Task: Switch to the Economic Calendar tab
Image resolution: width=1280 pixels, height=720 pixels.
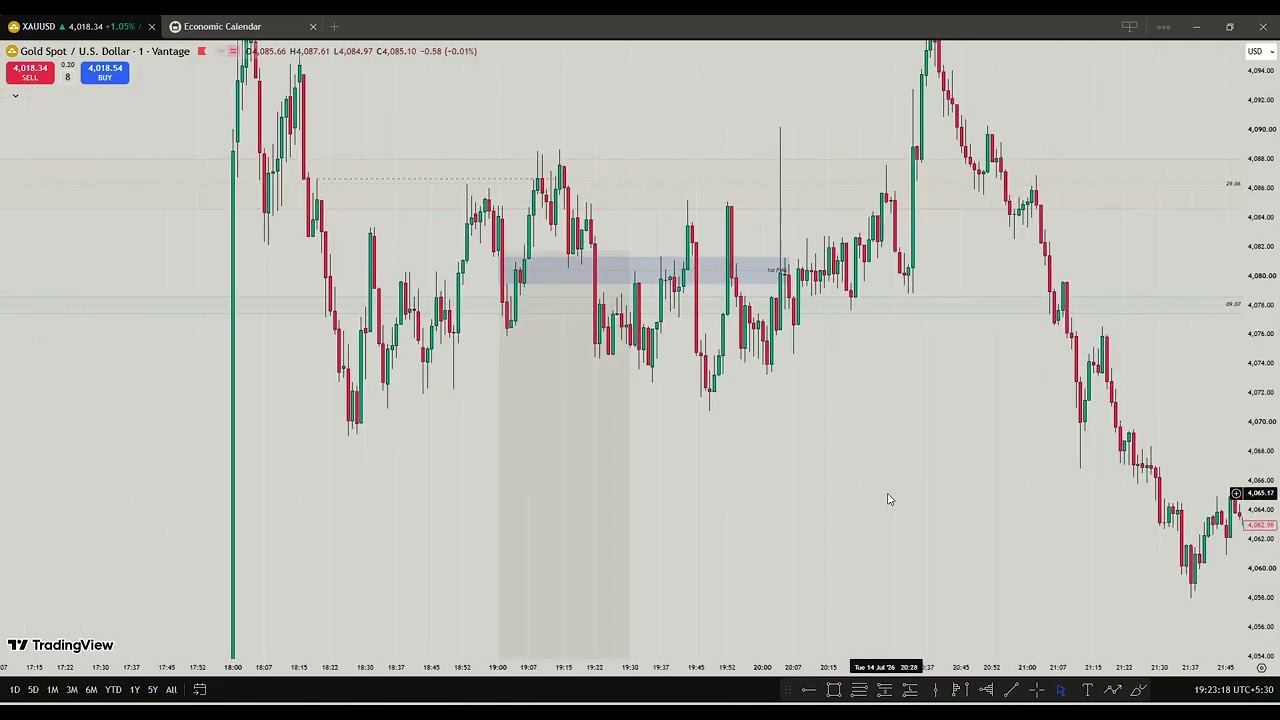Action: point(243,27)
